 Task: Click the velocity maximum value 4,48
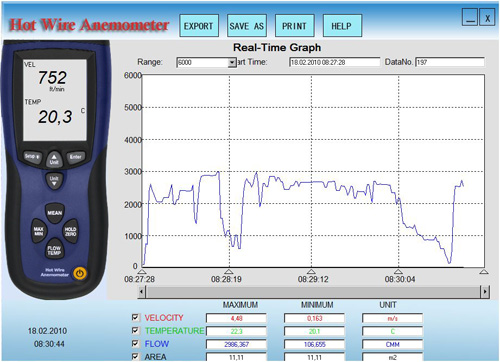pyautogui.click(x=236, y=318)
